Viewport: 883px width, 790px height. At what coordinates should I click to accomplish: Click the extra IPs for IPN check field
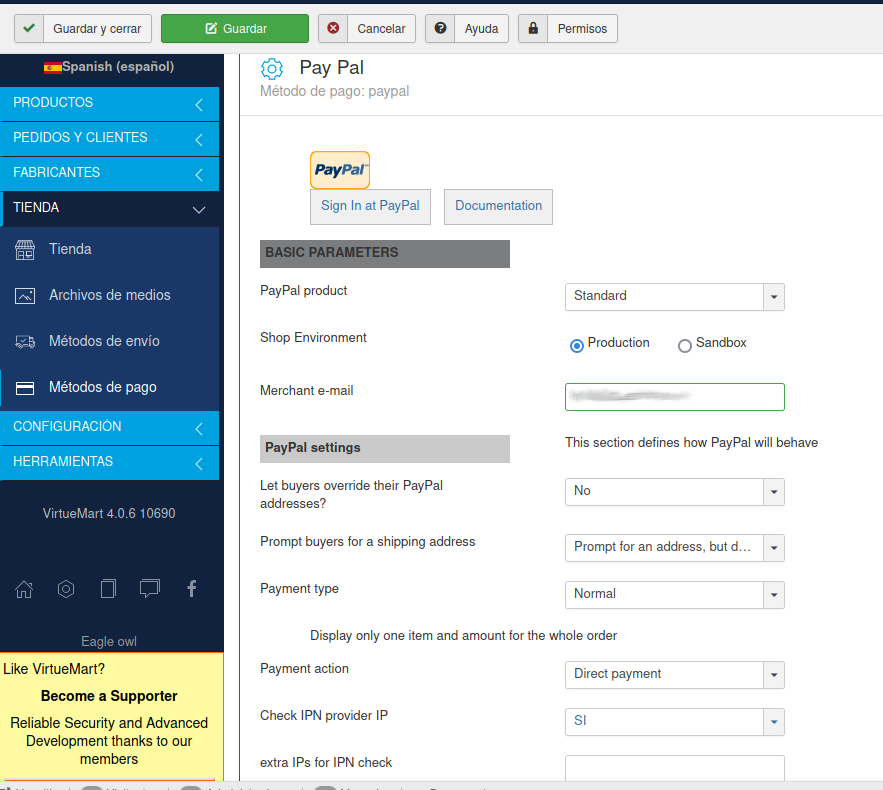tap(675, 768)
